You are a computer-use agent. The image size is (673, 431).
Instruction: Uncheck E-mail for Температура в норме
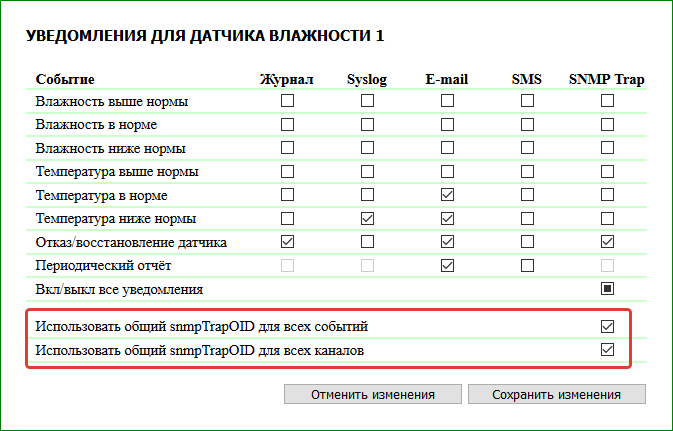(447, 194)
